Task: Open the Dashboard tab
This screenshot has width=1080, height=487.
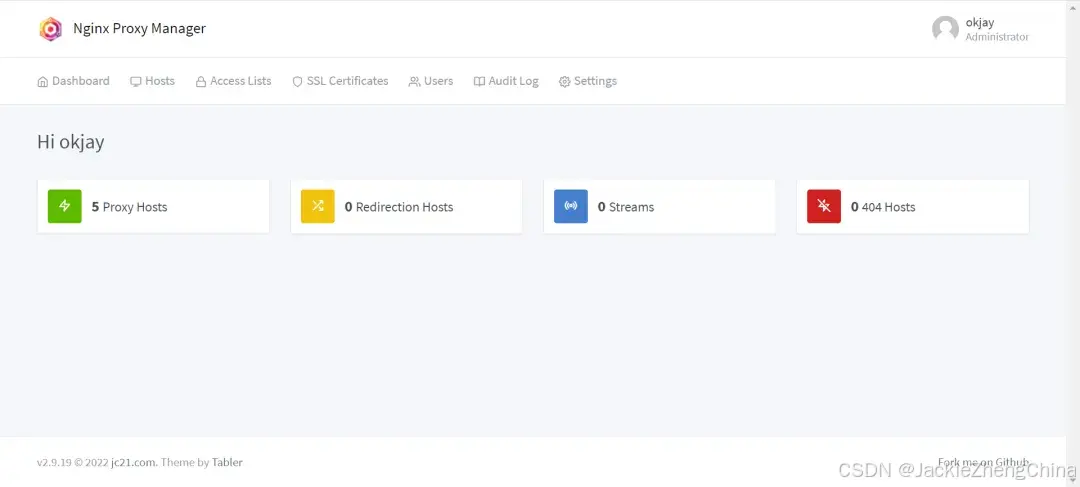Action: point(73,81)
